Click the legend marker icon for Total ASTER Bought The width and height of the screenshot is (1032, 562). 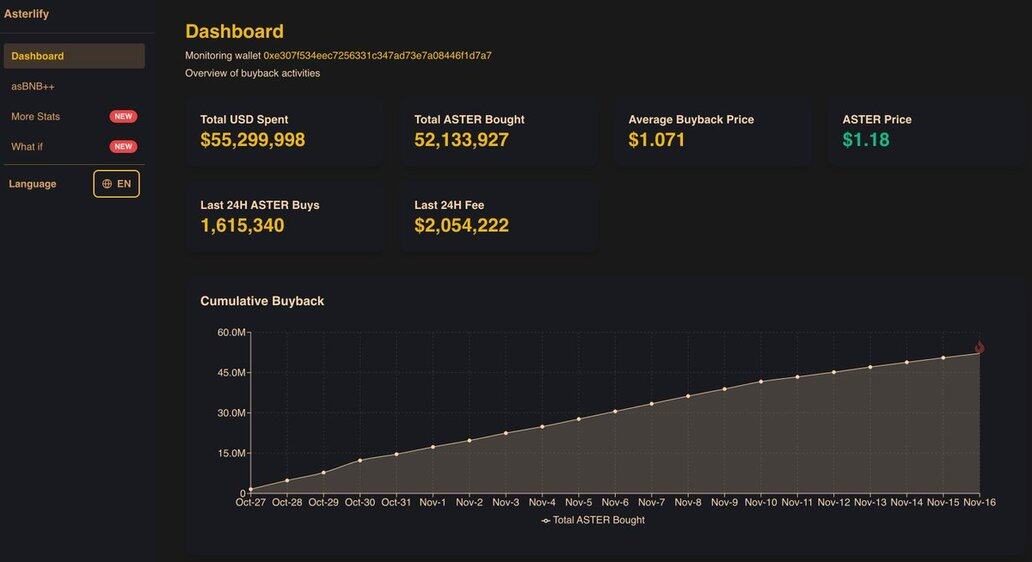[x=546, y=521]
